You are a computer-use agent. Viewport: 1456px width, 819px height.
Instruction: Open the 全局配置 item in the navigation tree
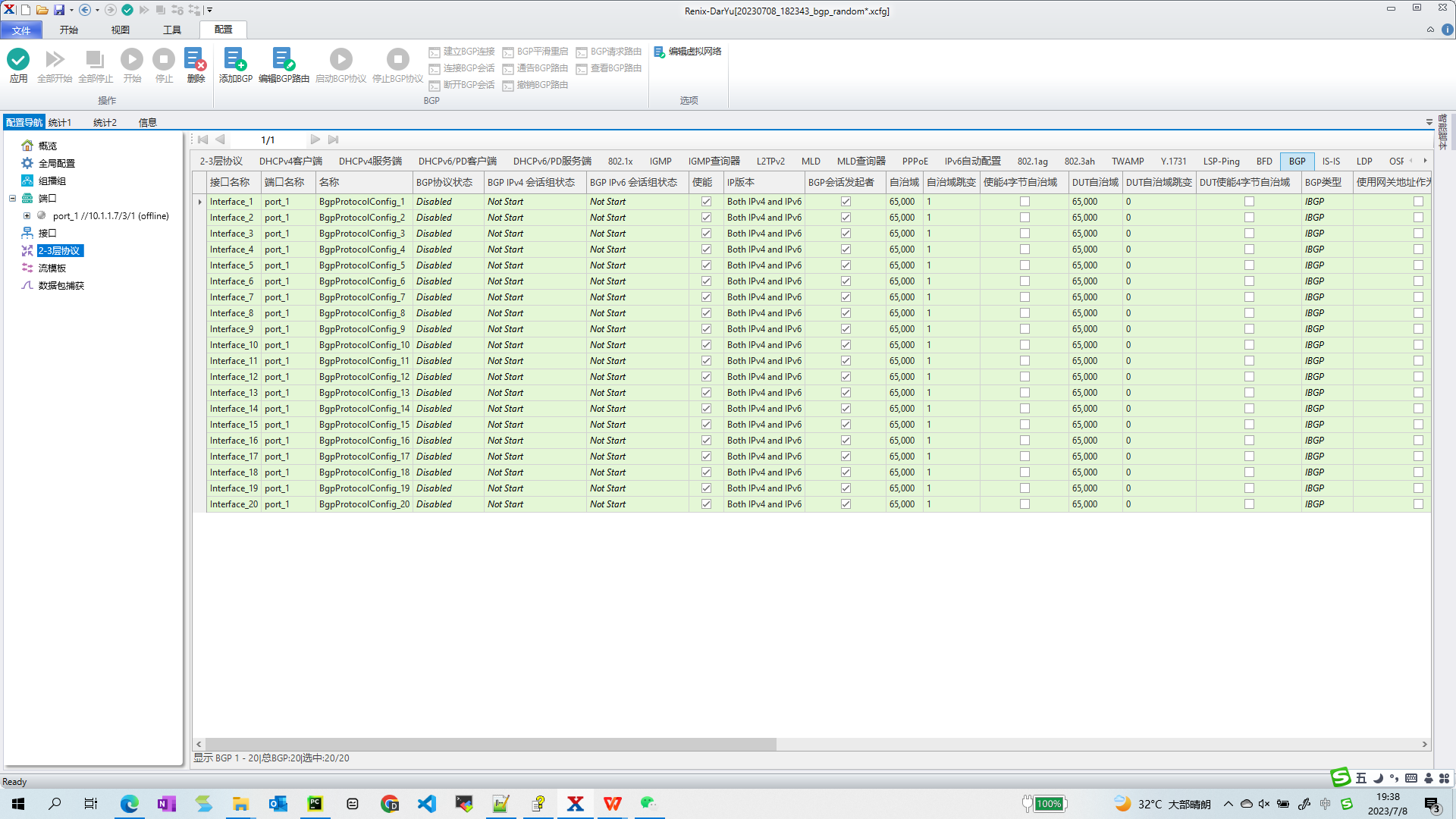(x=56, y=163)
